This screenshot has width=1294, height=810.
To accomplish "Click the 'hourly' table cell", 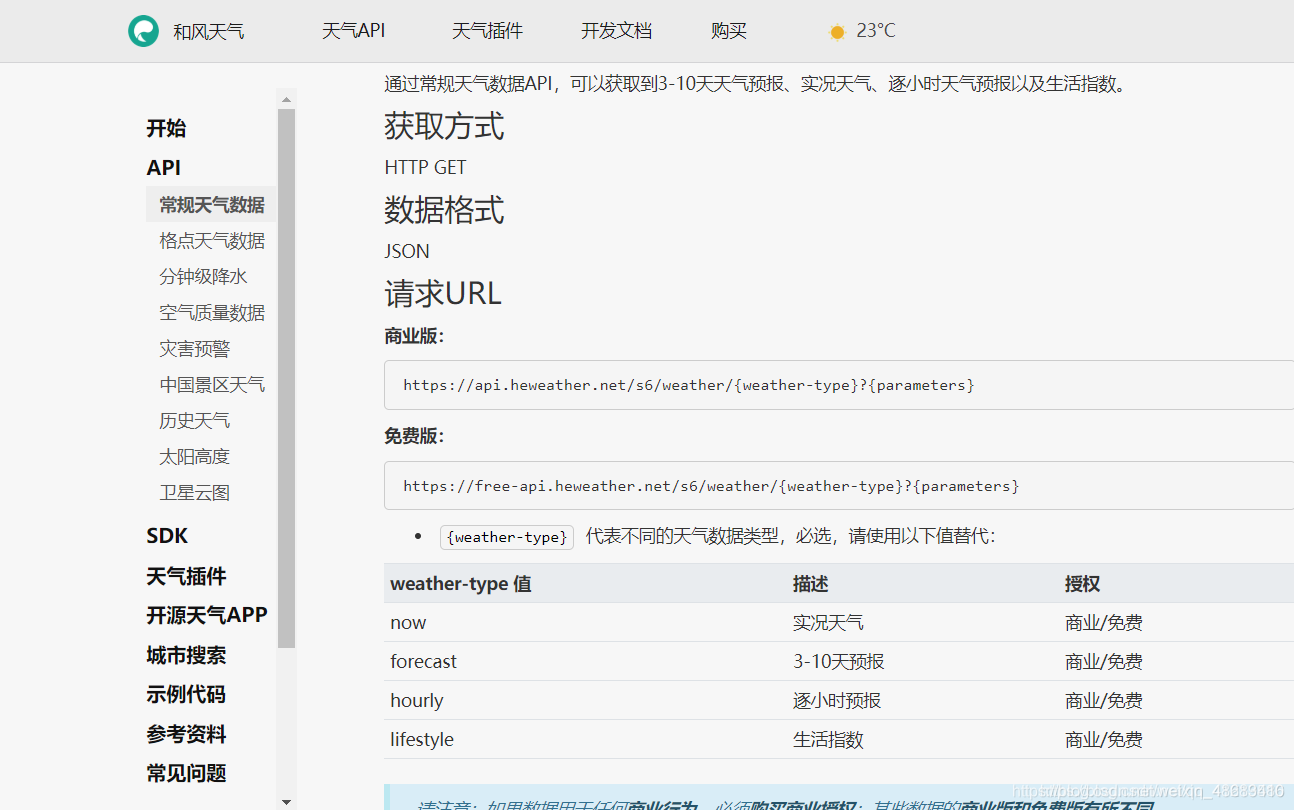I will 417,700.
